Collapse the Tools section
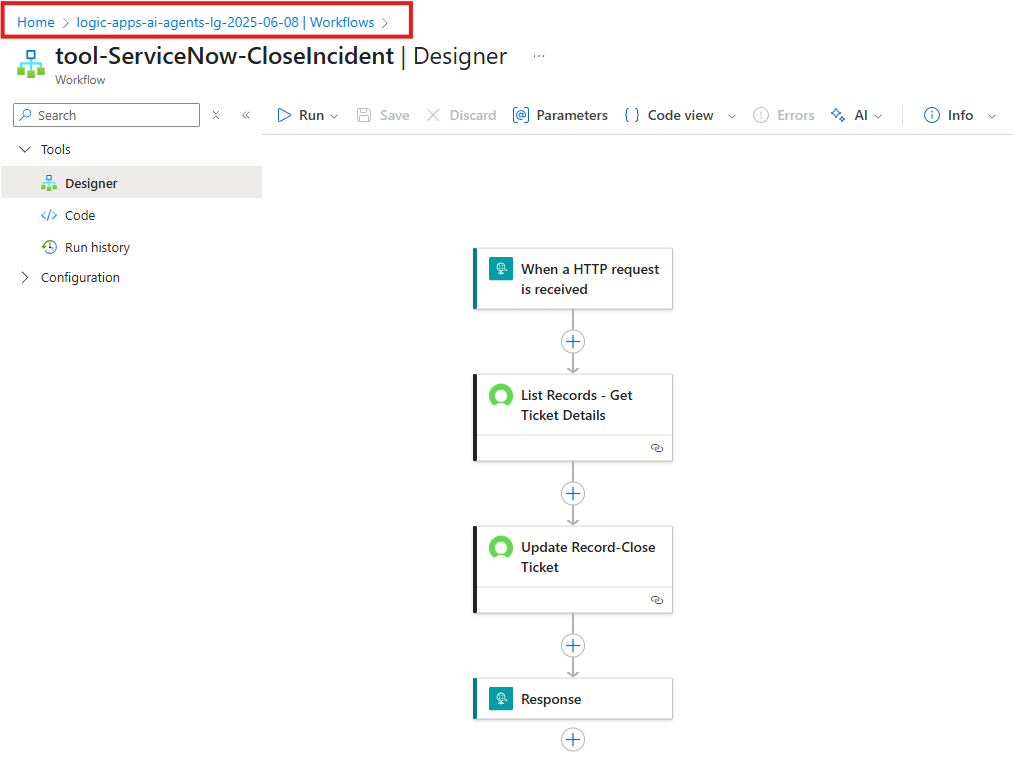Screen dimensions: 1013x773 coord(25,149)
